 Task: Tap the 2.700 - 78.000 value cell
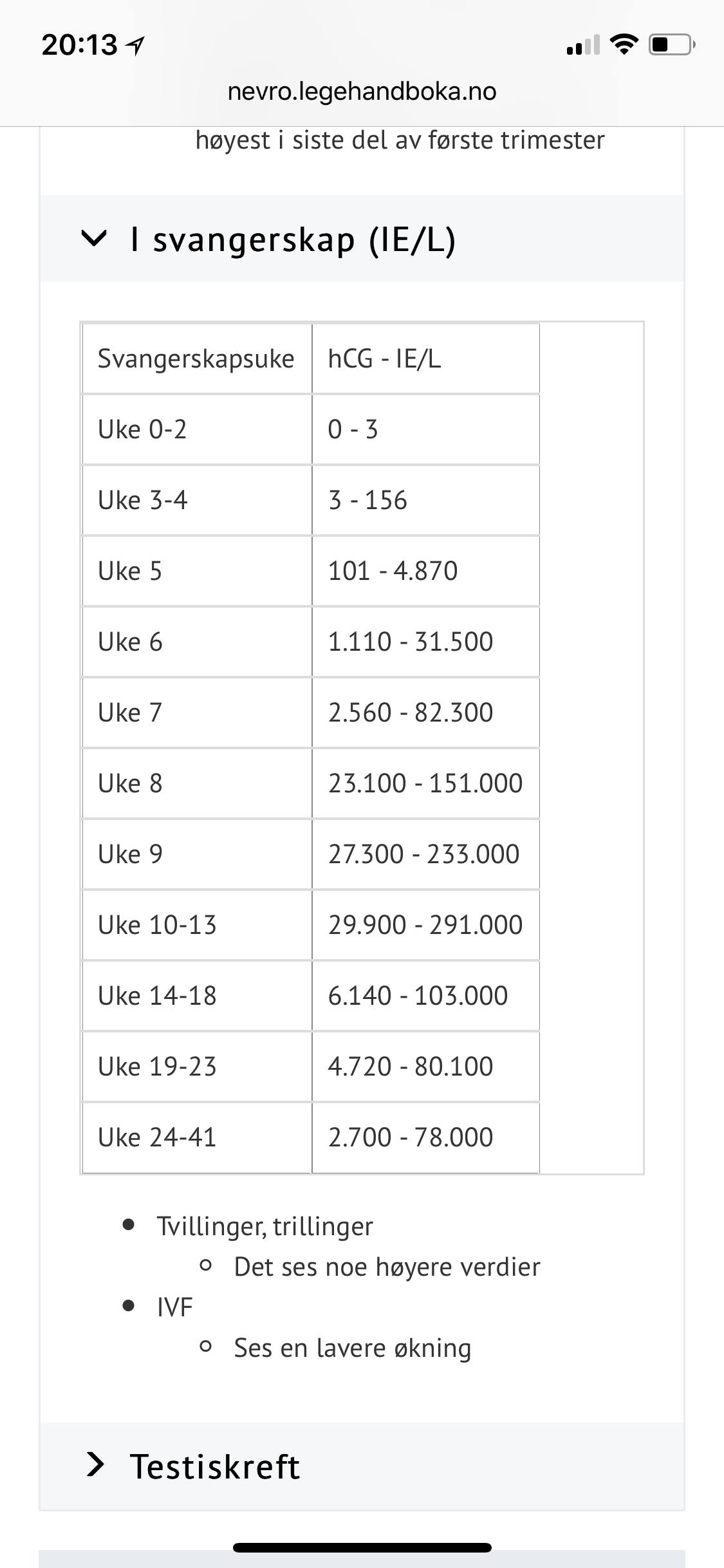(x=410, y=1137)
